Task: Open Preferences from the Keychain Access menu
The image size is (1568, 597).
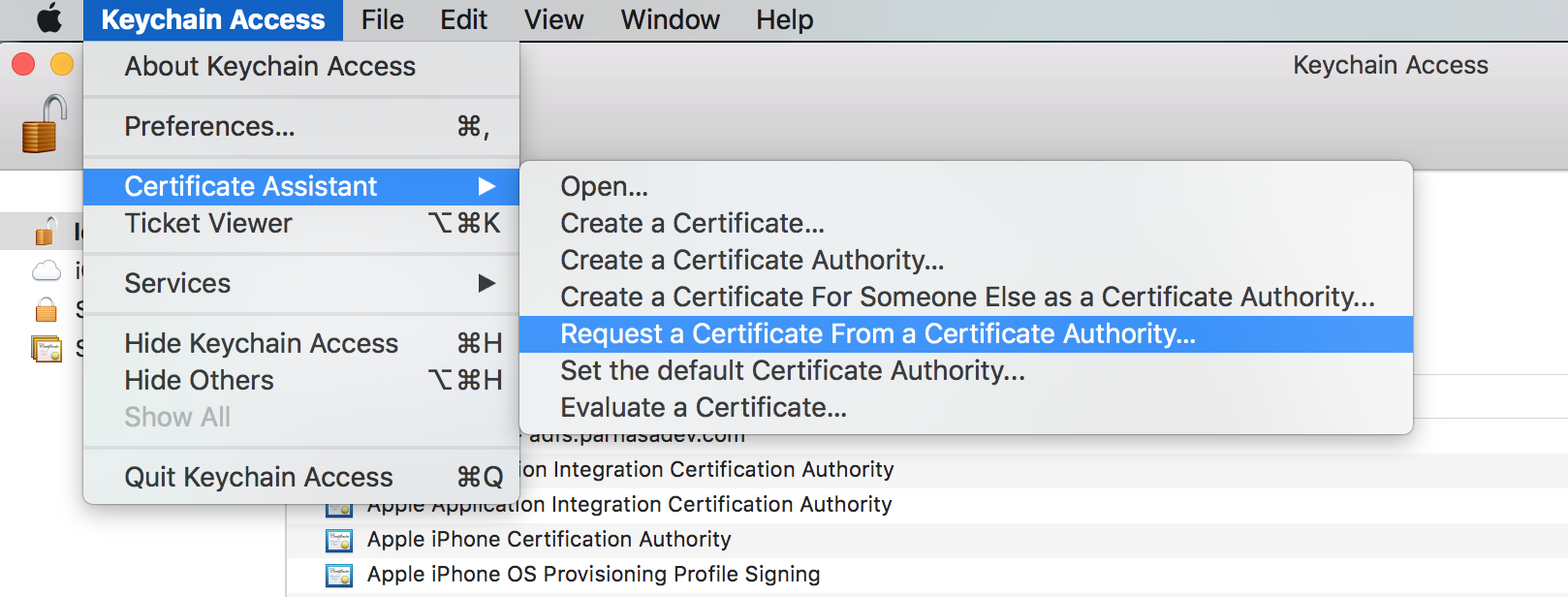Action: point(209,127)
